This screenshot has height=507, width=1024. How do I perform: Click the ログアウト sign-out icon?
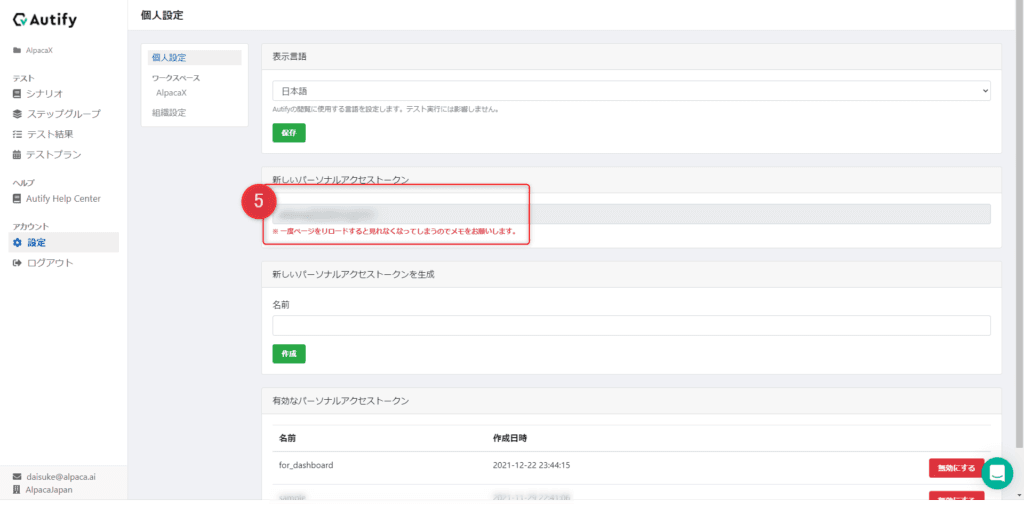tap(17, 263)
